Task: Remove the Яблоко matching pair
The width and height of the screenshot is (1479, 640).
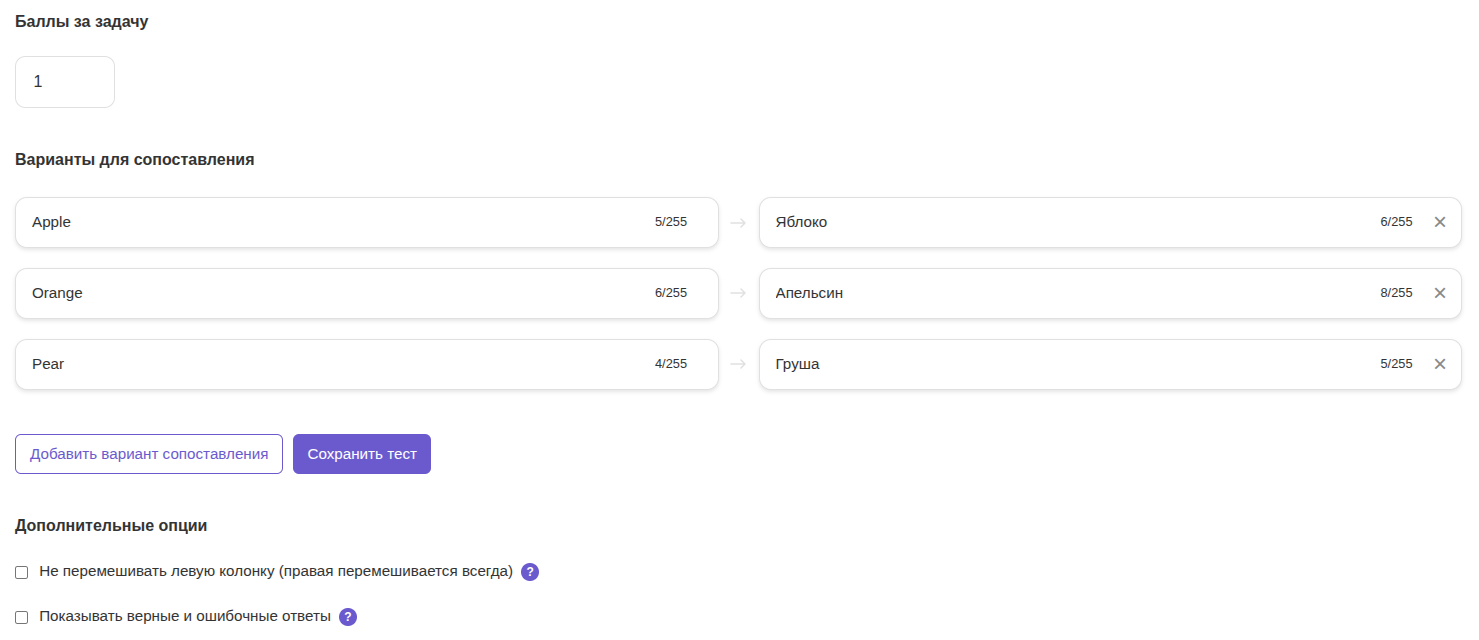Action: pyautogui.click(x=1439, y=222)
